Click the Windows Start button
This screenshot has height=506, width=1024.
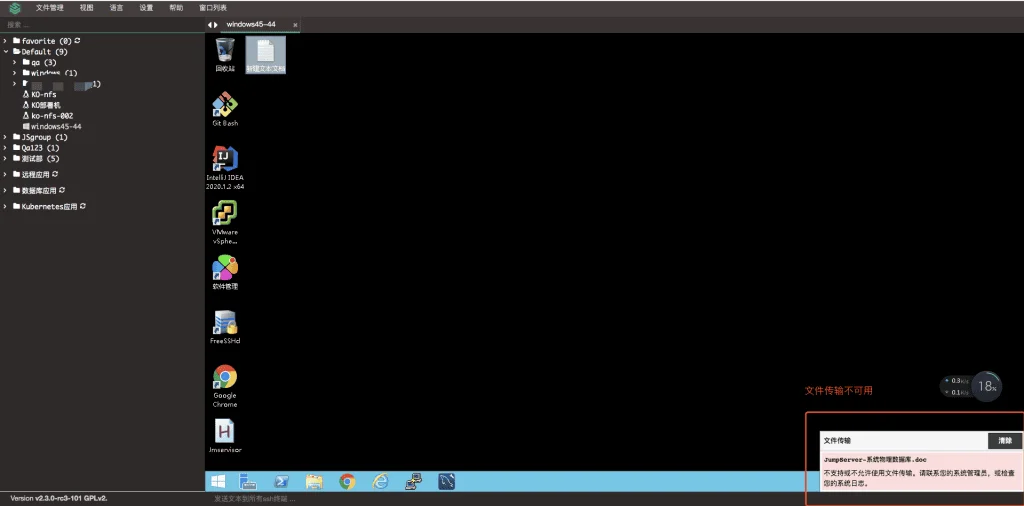coord(218,482)
